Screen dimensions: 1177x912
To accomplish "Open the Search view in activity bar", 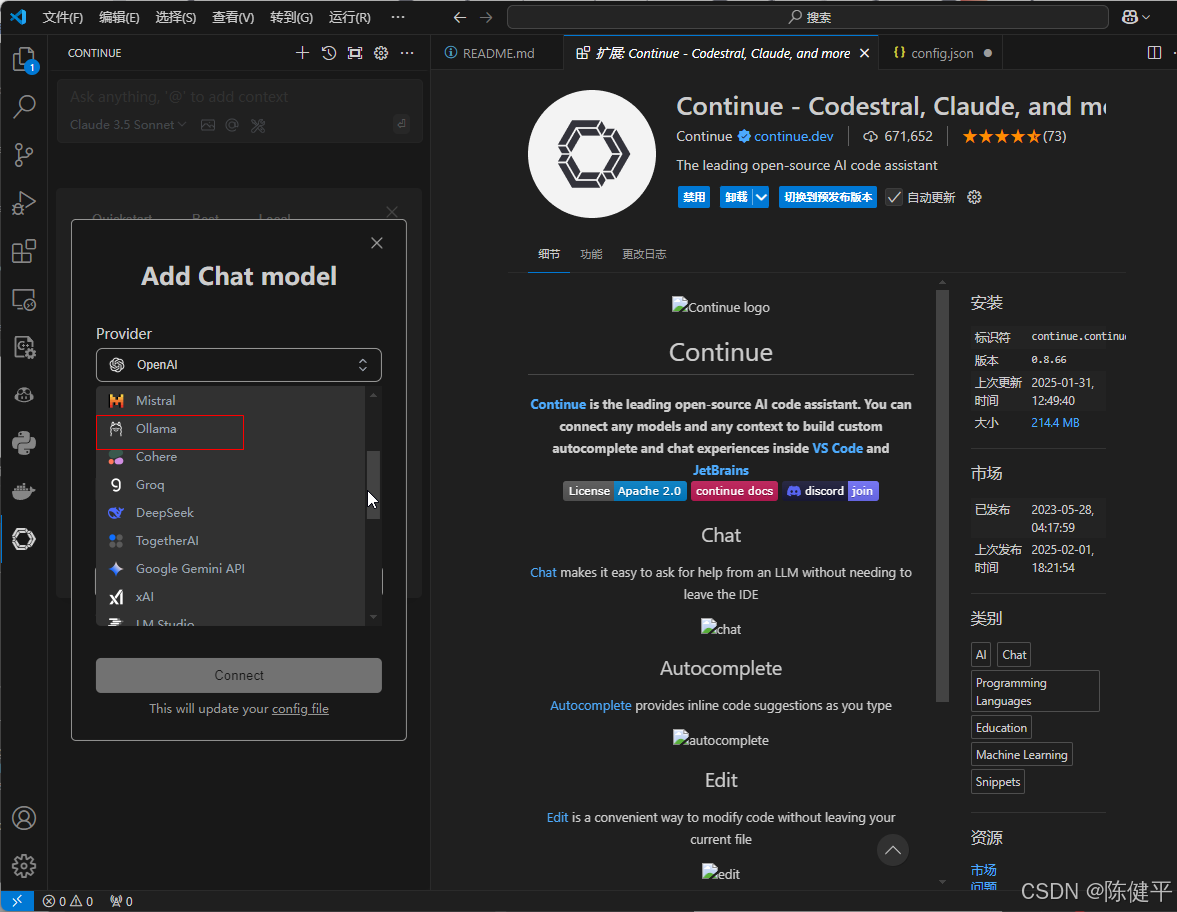I will click(x=24, y=107).
